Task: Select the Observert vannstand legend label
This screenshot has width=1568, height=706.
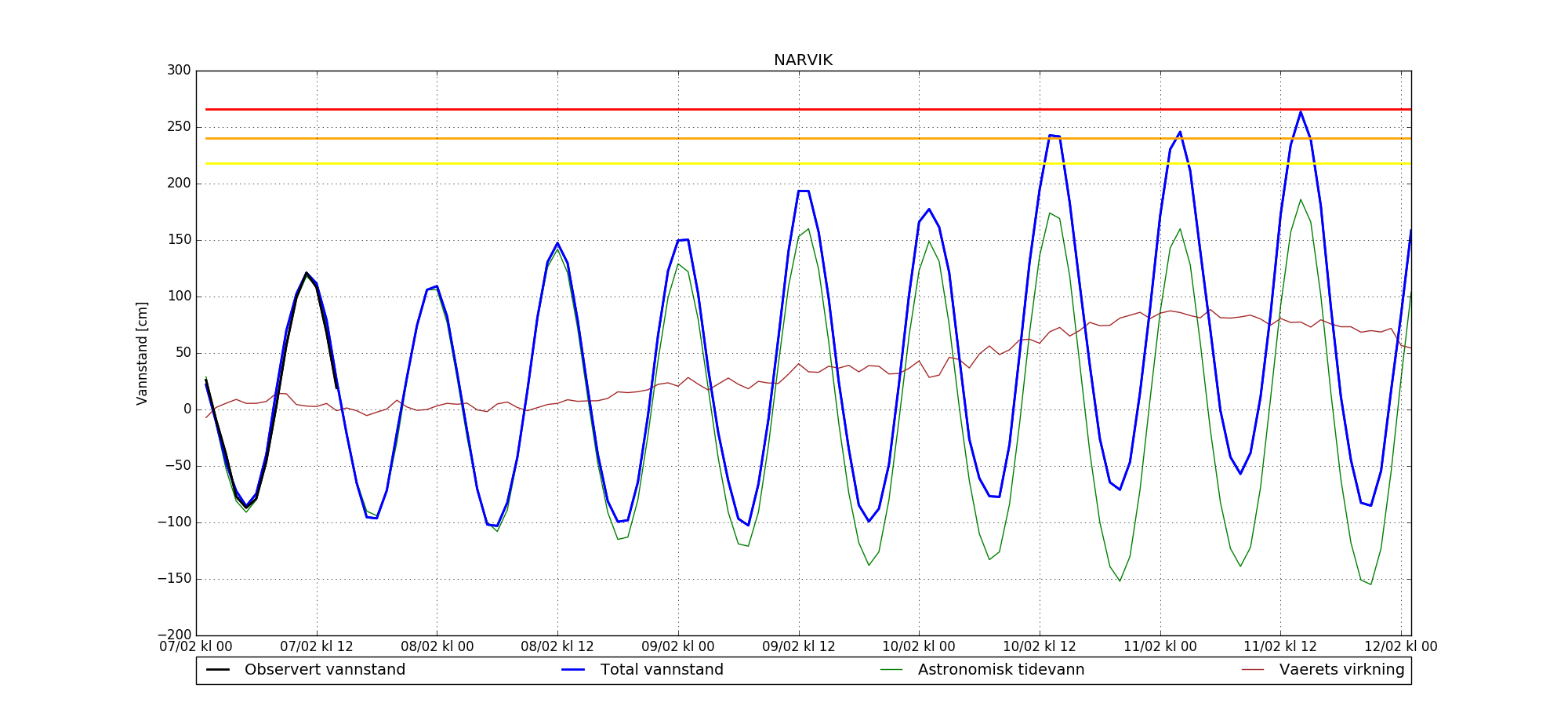Action: click(x=325, y=670)
